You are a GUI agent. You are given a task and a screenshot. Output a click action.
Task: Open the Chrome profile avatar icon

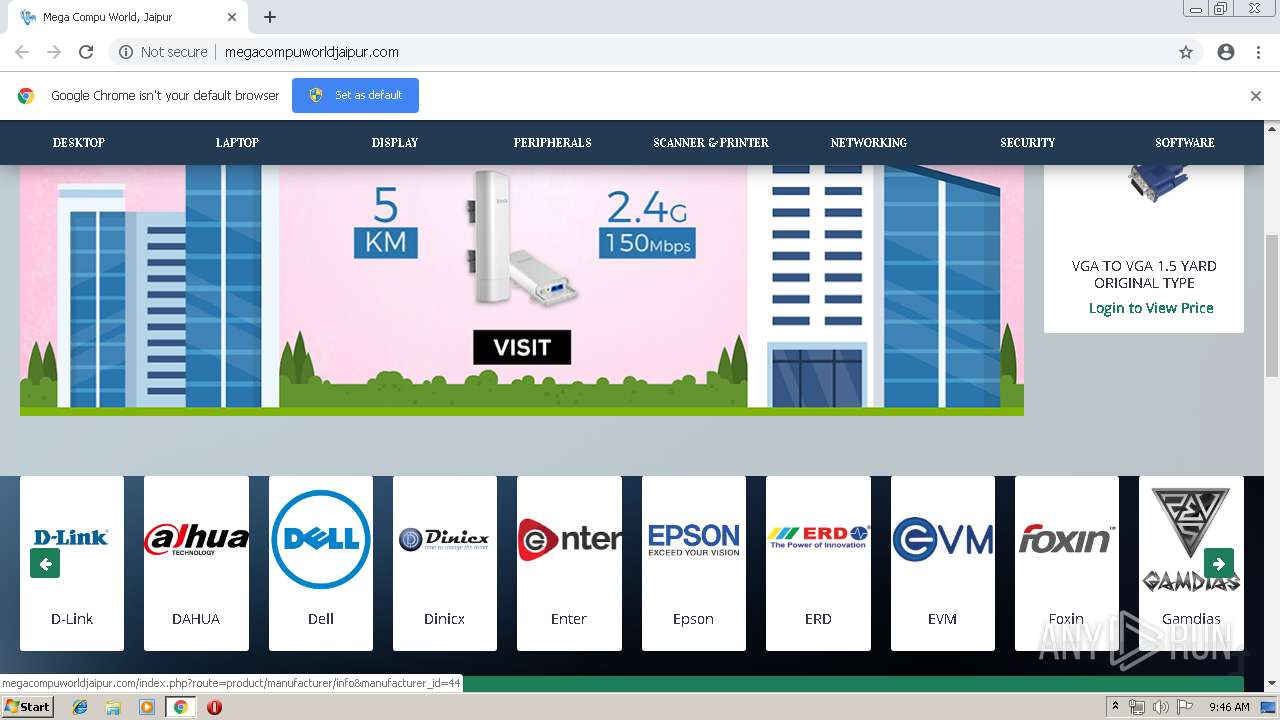(x=1226, y=52)
